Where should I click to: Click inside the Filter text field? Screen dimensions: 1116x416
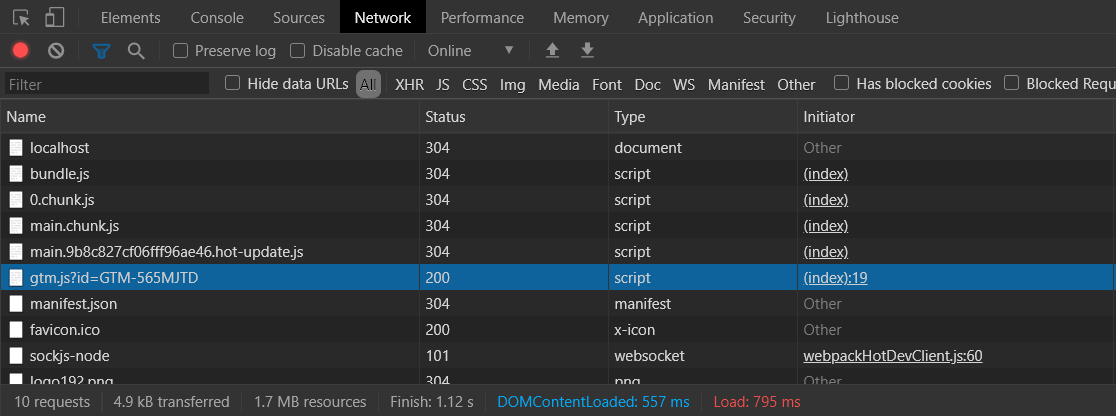point(105,84)
